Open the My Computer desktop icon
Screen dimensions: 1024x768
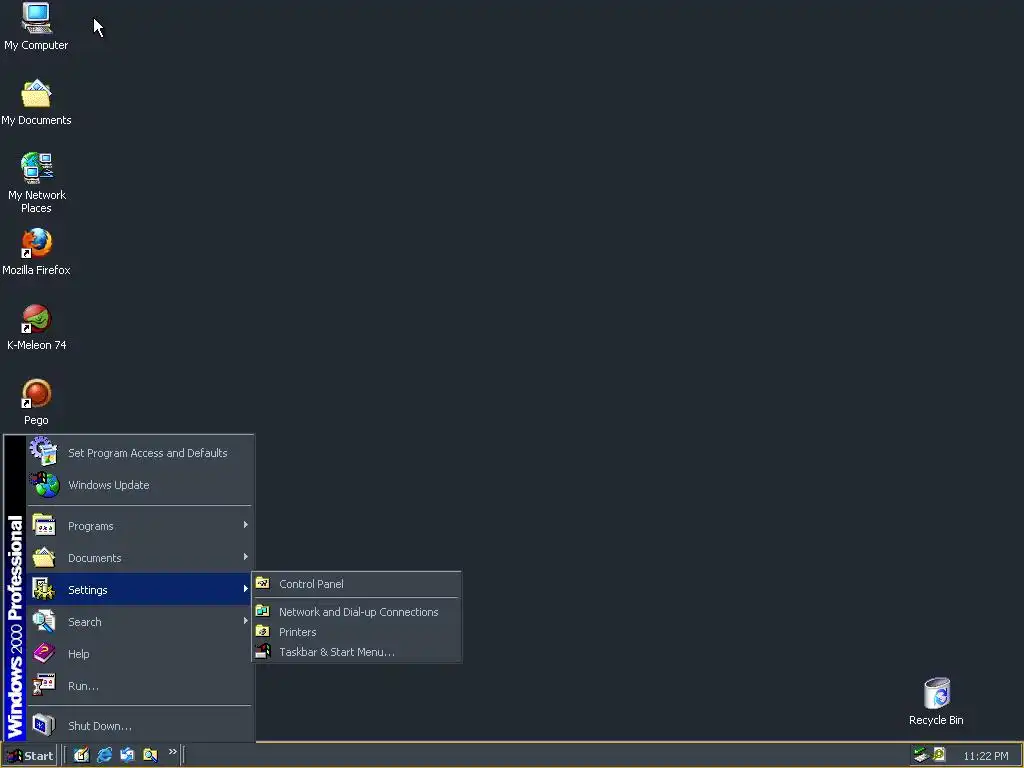tap(36, 27)
